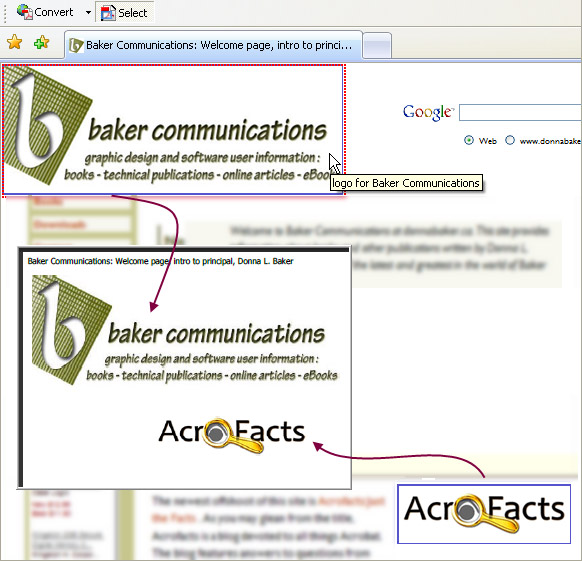582x561 pixels.
Task: Click the blurred Downloads sidebar link
Action: [59, 225]
